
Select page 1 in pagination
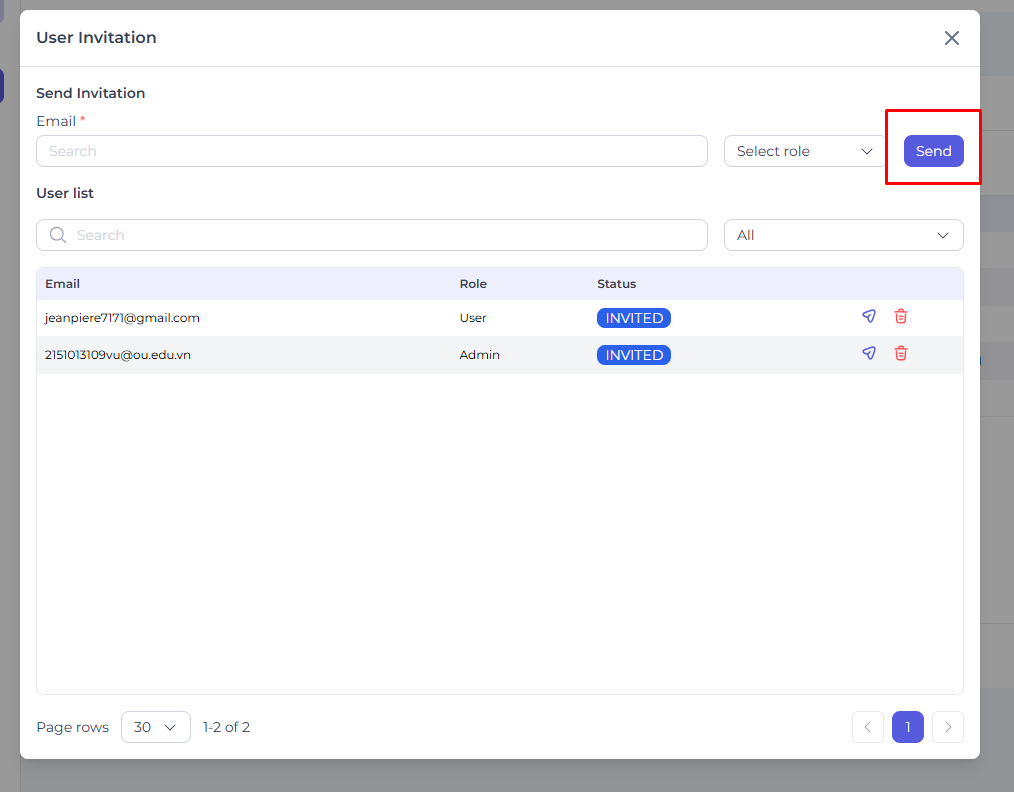point(908,727)
